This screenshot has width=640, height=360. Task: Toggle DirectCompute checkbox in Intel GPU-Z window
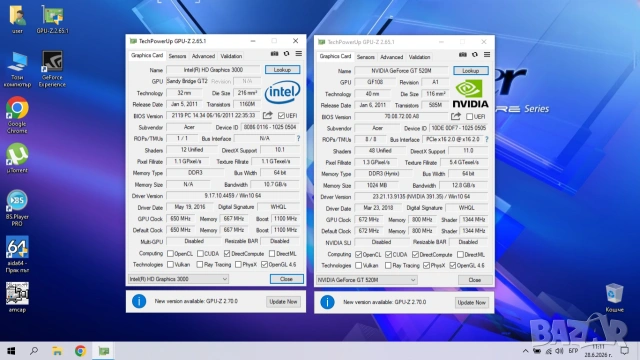[x=227, y=254]
